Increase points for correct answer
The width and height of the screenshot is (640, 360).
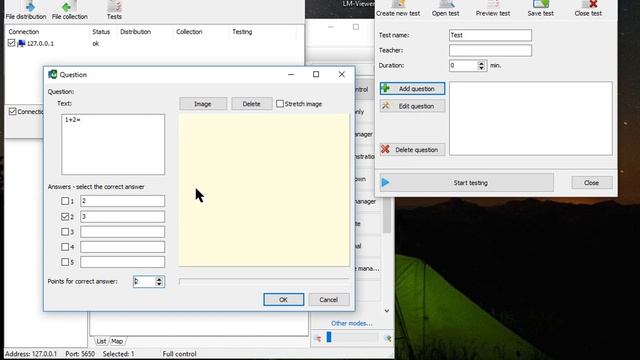click(x=159, y=279)
